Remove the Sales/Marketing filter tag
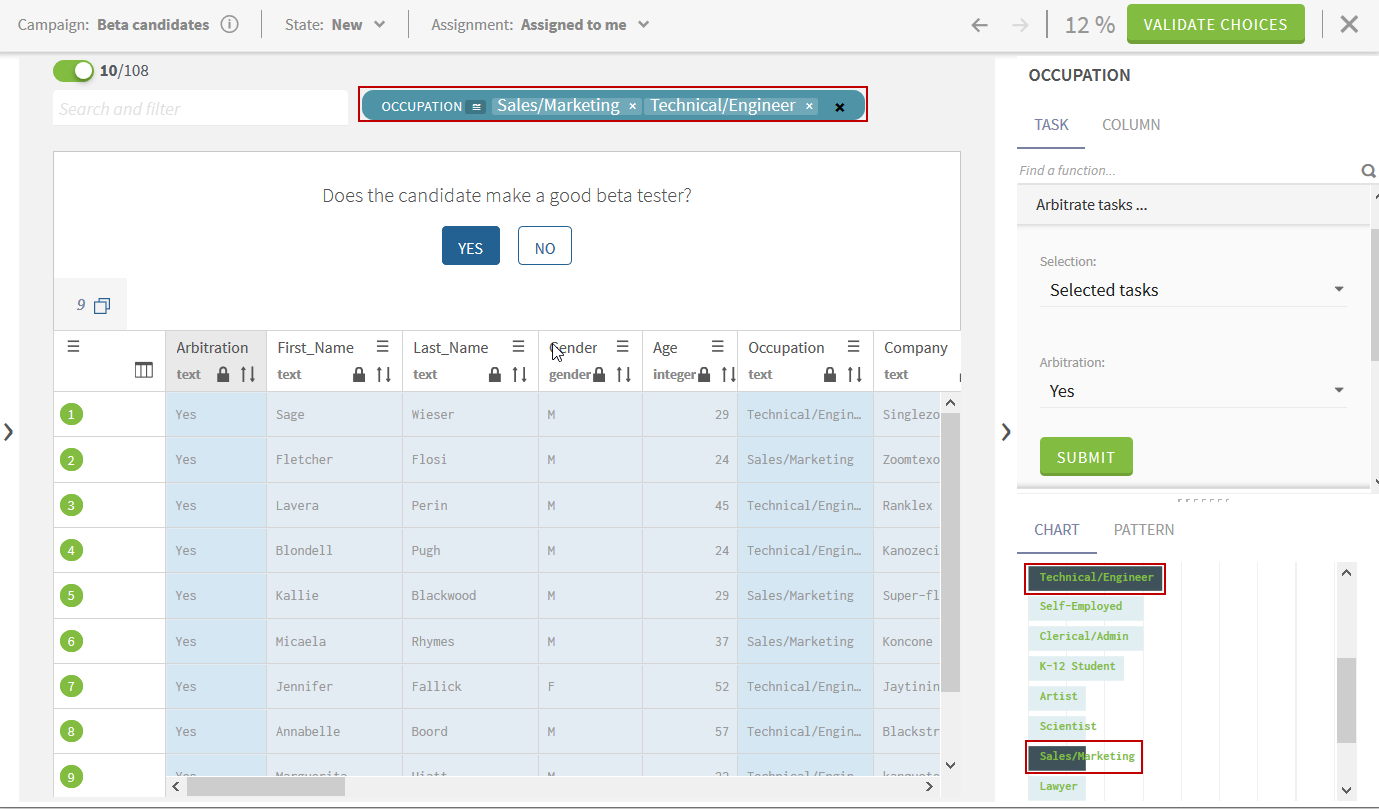Image resolution: width=1379 pixels, height=809 pixels. click(x=632, y=106)
